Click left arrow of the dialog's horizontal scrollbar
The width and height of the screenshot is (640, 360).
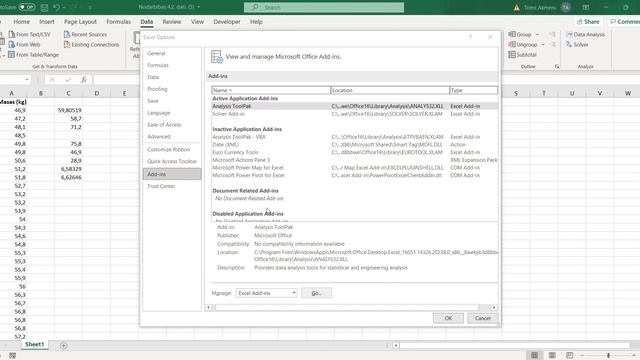tap(209, 307)
